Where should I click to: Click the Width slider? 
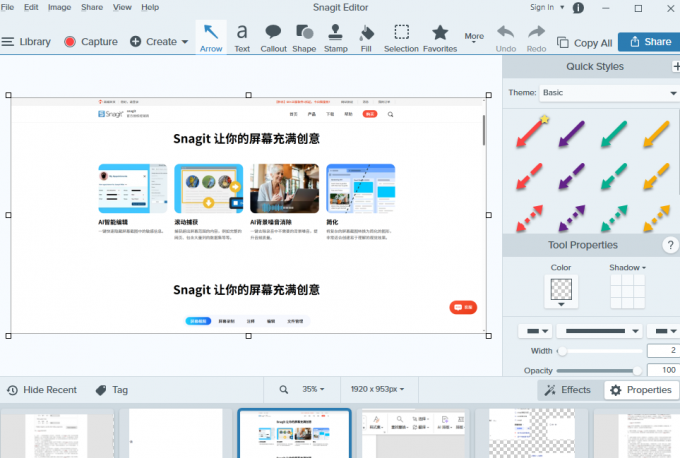[600, 351]
